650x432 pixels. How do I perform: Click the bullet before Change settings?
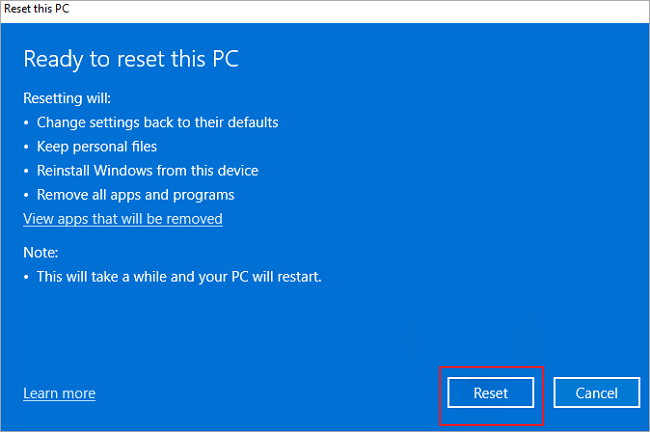click(x=27, y=123)
